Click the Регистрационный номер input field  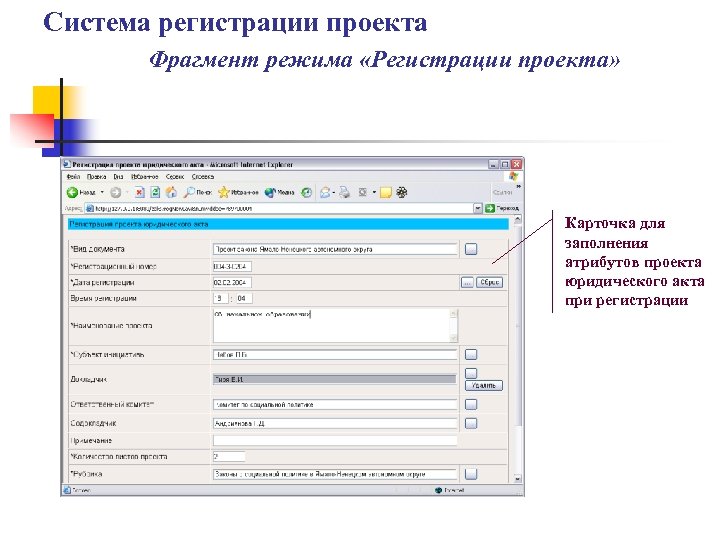(x=232, y=266)
